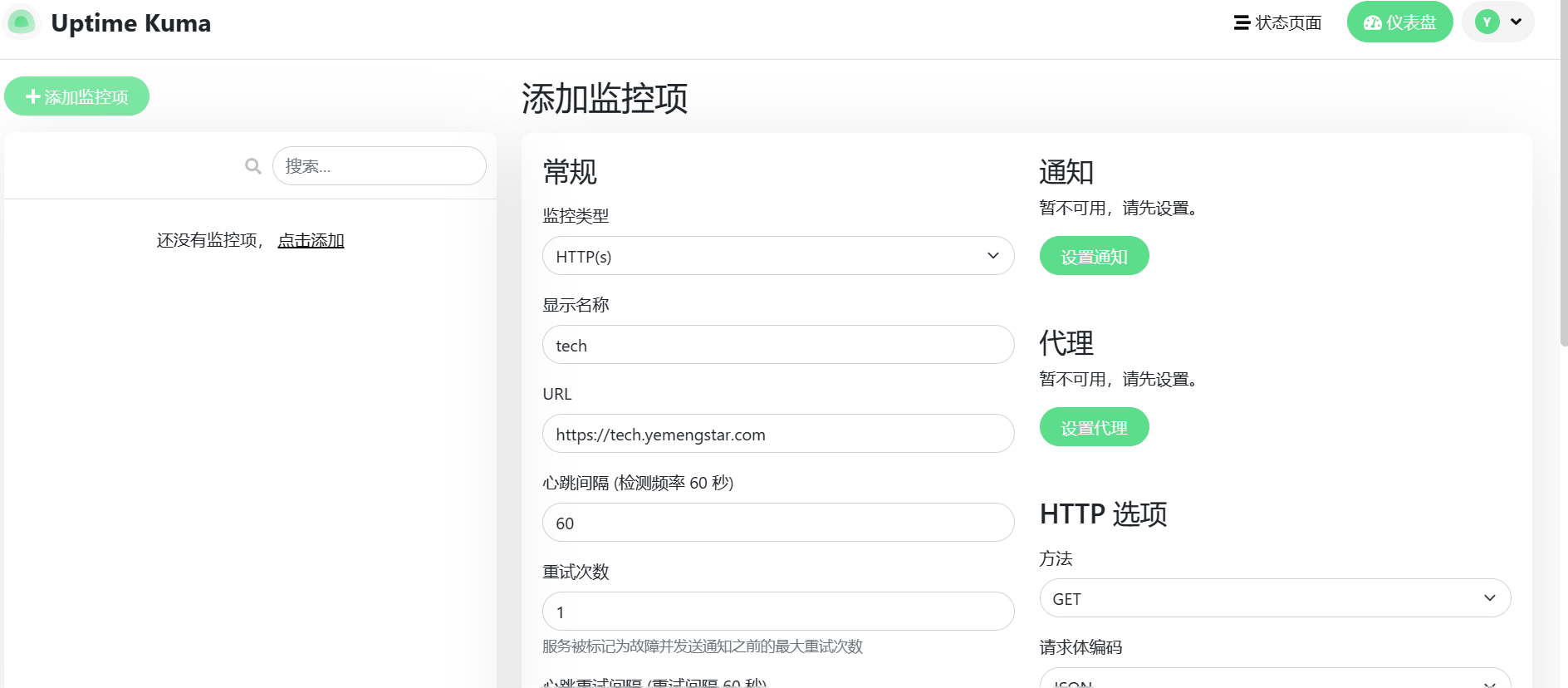This screenshot has height=688, width=1568.
Task: Click the 显示名称 field containing tech
Action: point(777,345)
